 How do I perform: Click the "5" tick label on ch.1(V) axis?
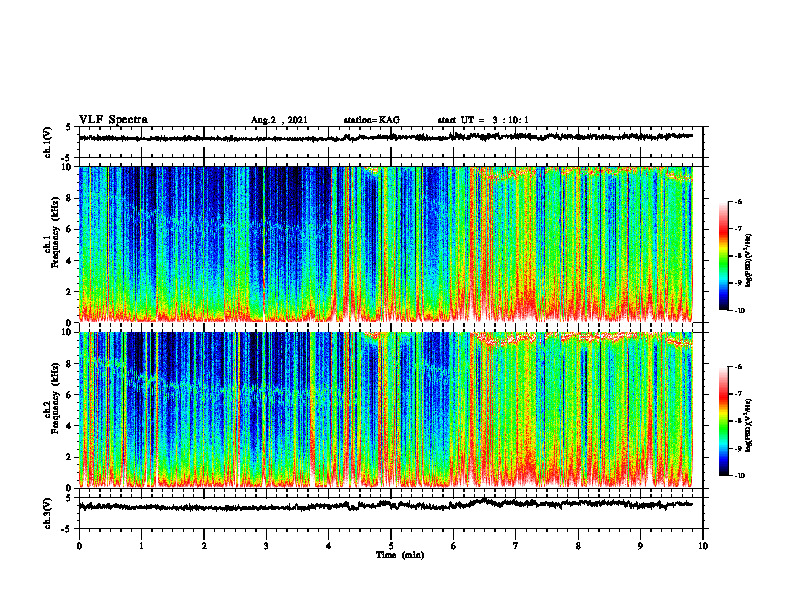[68, 127]
